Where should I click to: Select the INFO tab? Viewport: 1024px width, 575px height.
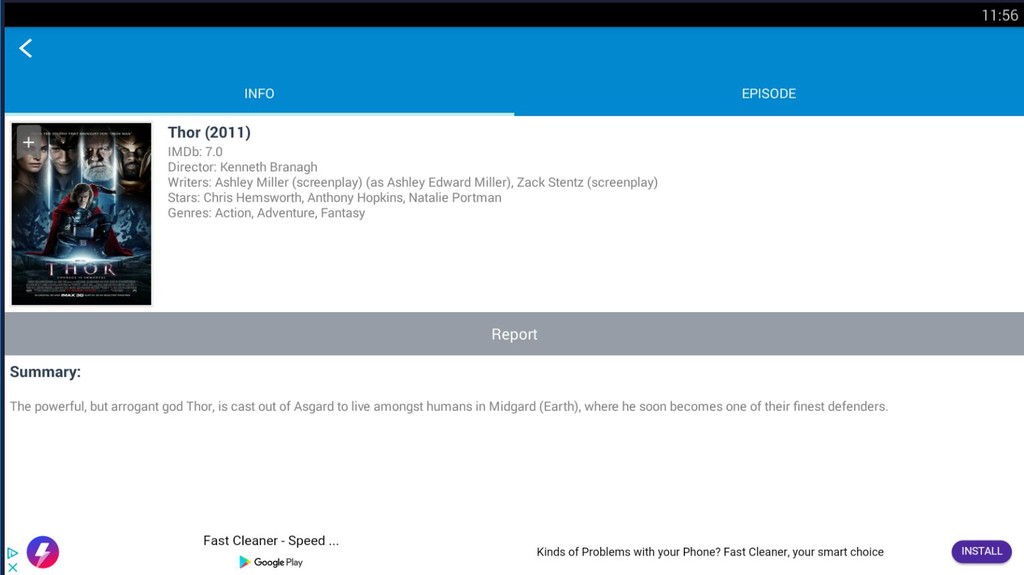(x=259, y=93)
